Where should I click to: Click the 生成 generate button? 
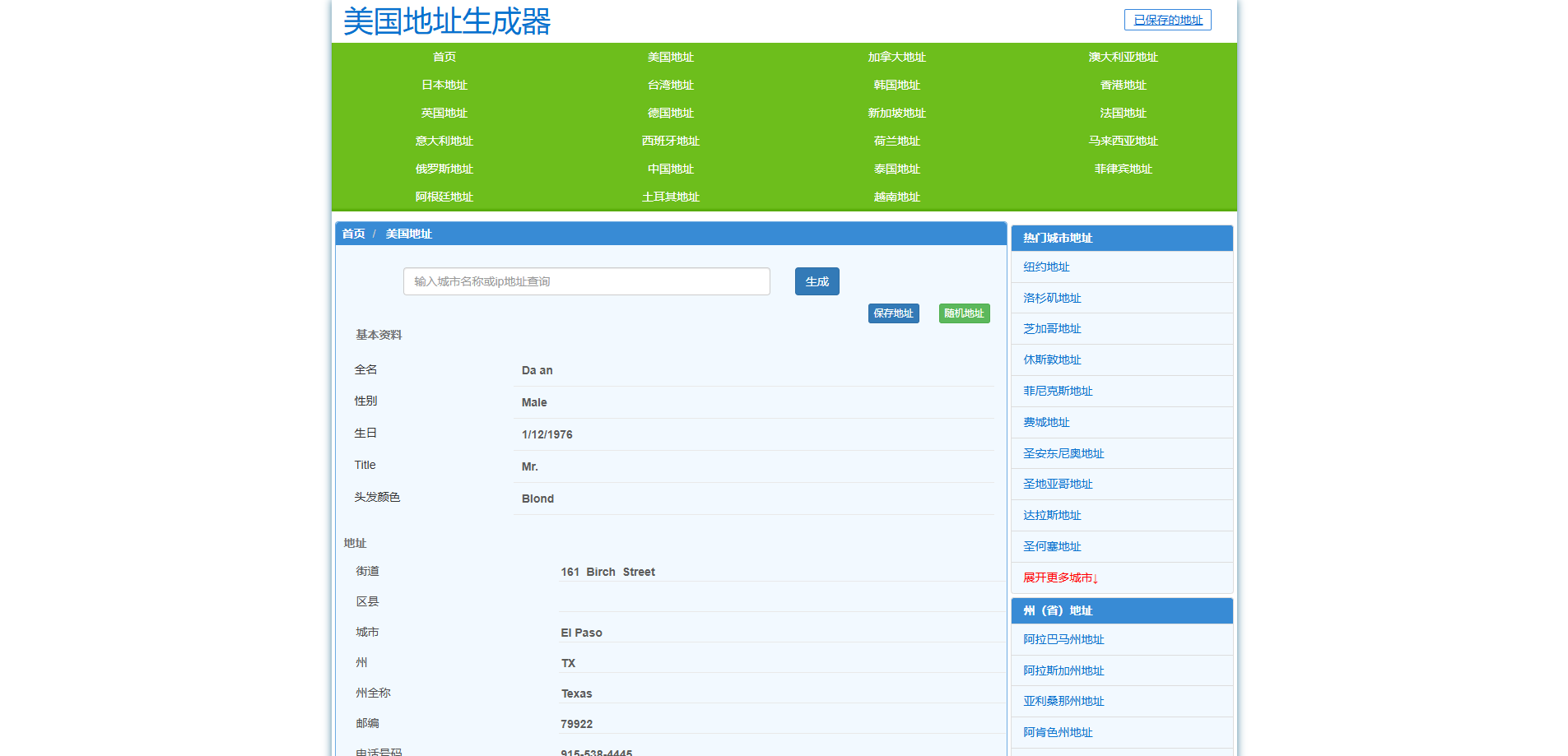coord(817,281)
